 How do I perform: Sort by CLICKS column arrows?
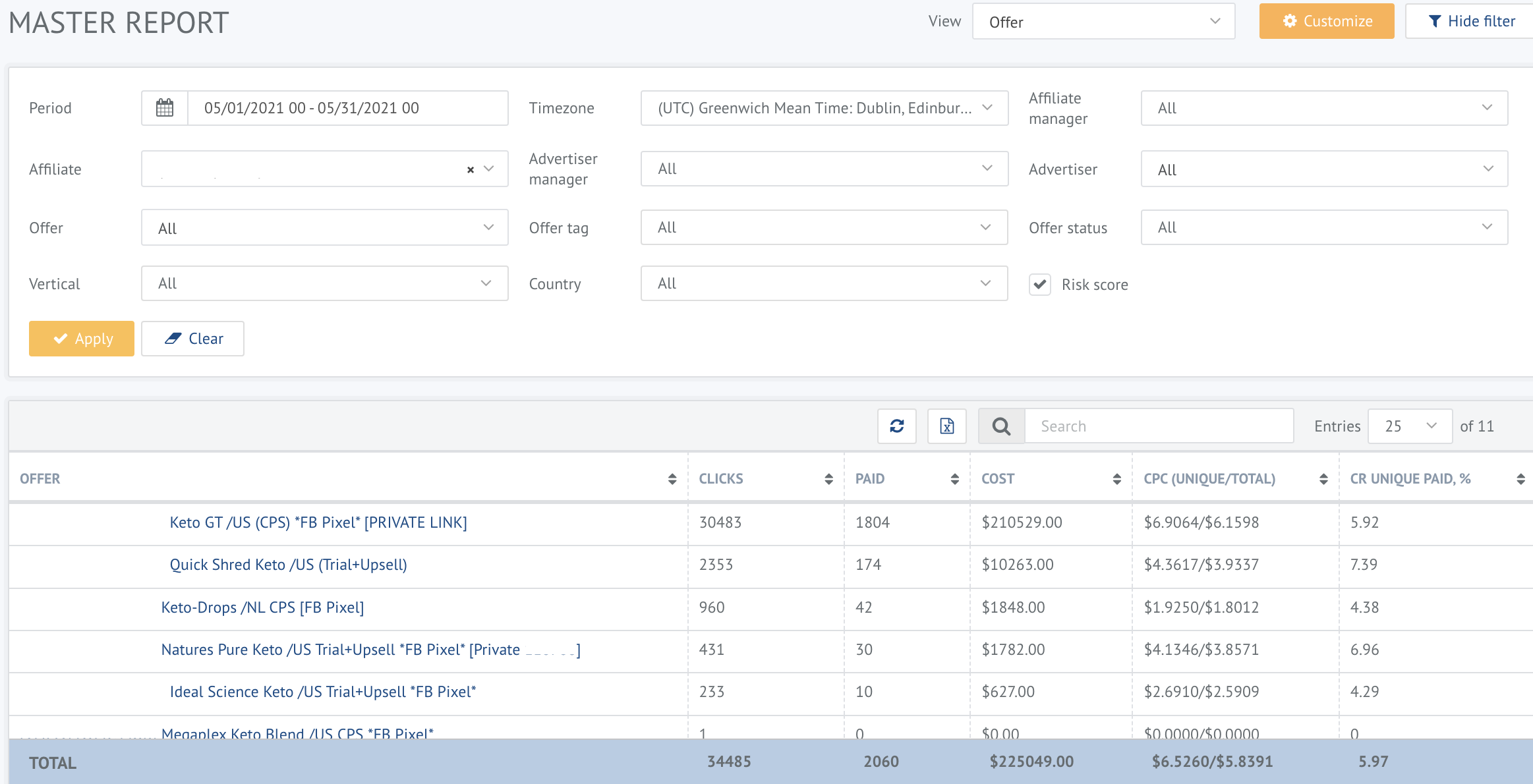[x=828, y=479]
